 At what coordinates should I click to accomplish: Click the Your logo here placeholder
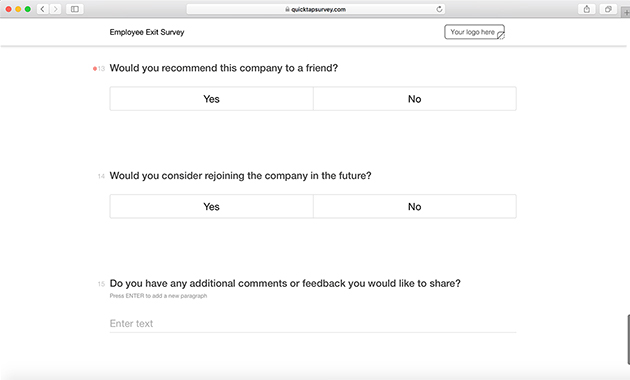[474, 32]
